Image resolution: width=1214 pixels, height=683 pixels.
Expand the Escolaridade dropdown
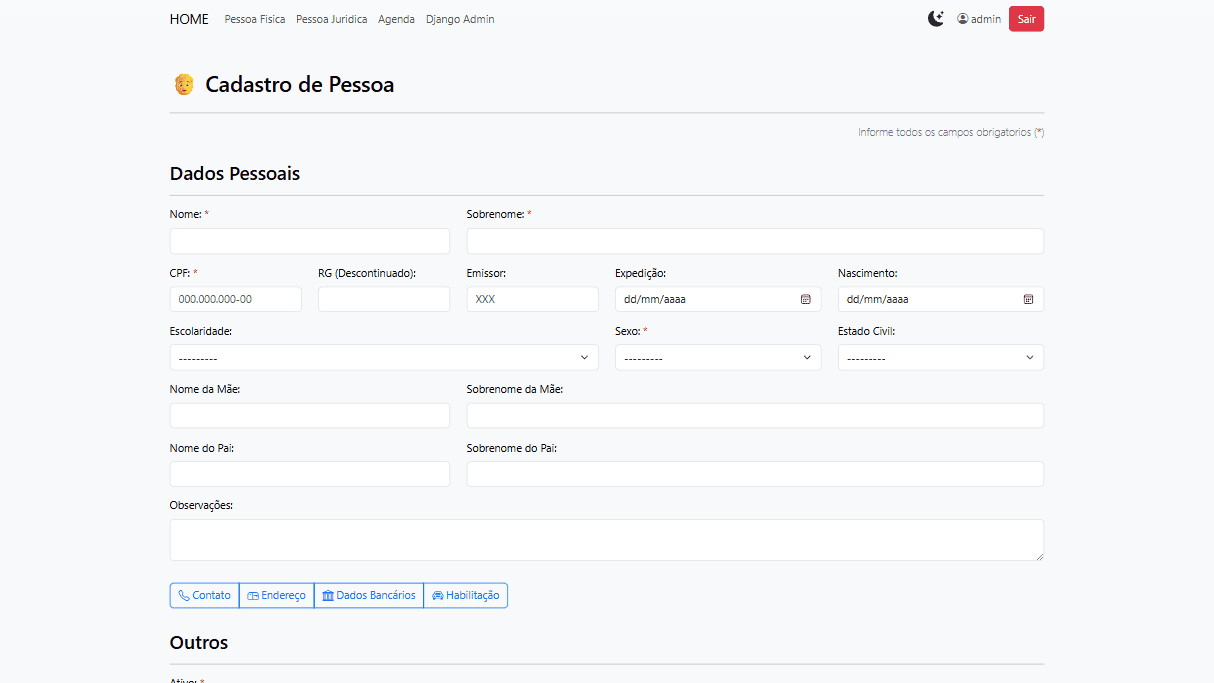pyautogui.click(x=384, y=357)
